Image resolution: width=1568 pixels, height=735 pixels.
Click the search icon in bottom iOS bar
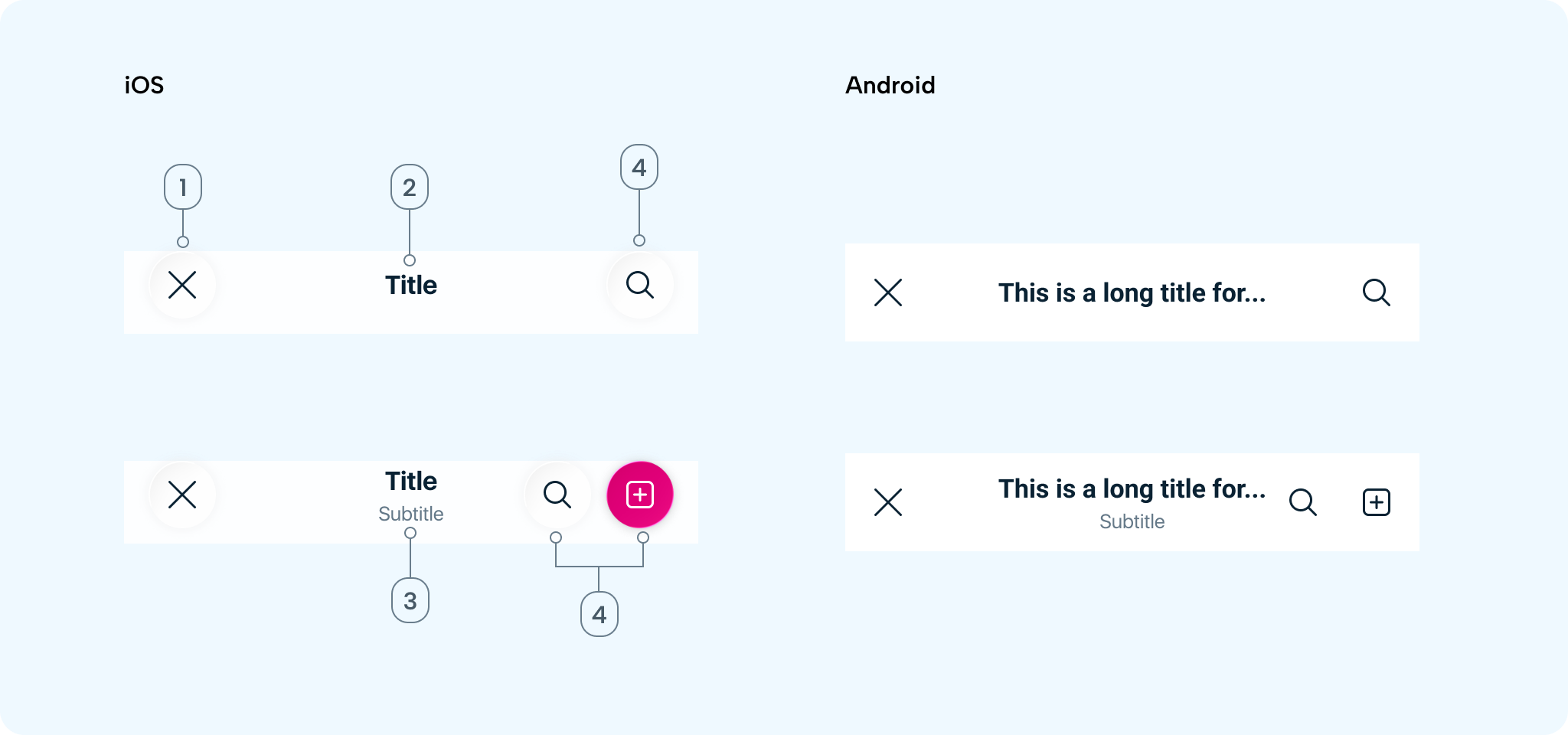pyautogui.click(x=557, y=495)
